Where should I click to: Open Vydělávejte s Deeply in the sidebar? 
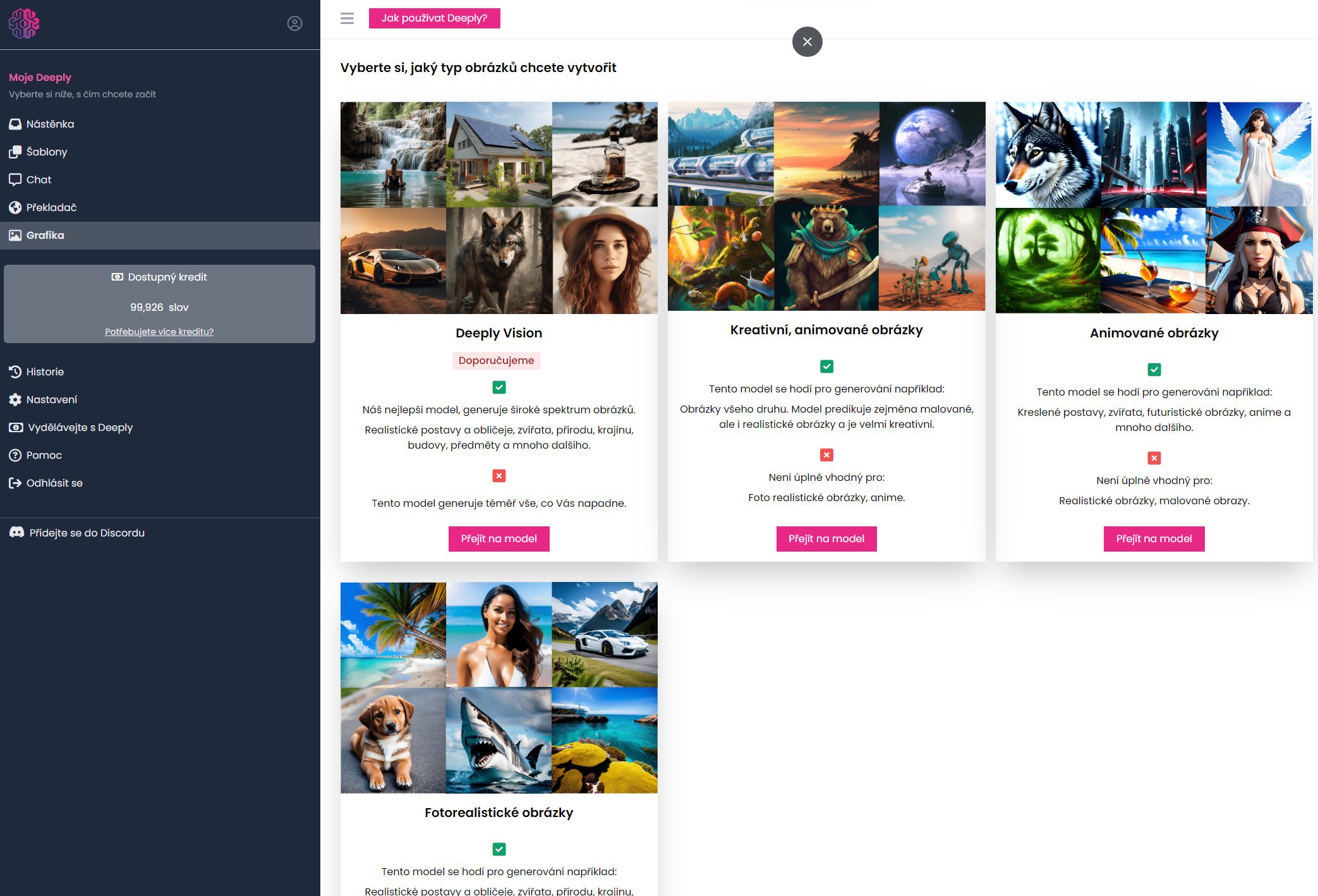pos(160,427)
